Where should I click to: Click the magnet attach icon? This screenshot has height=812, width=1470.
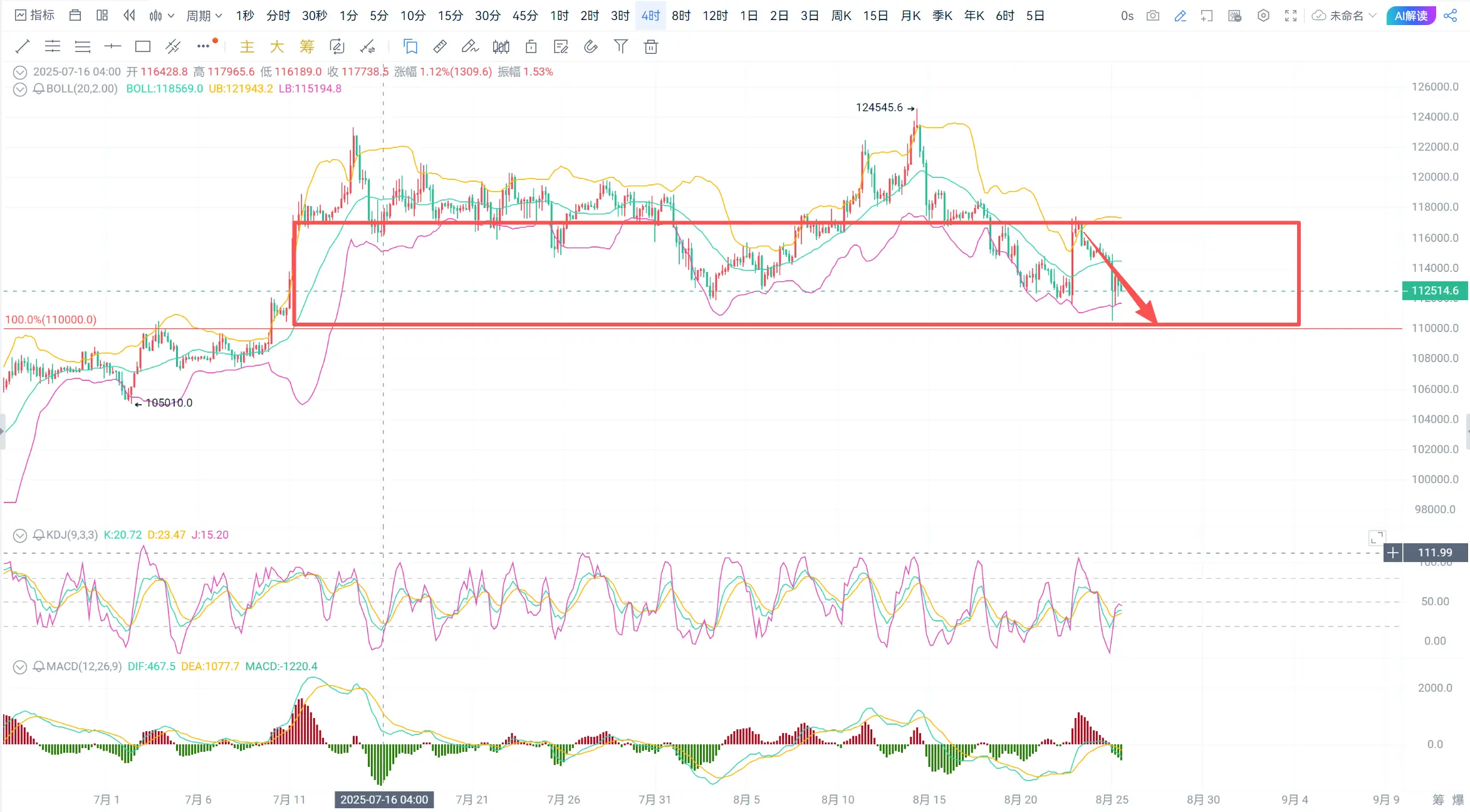click(x=591, y=46)
